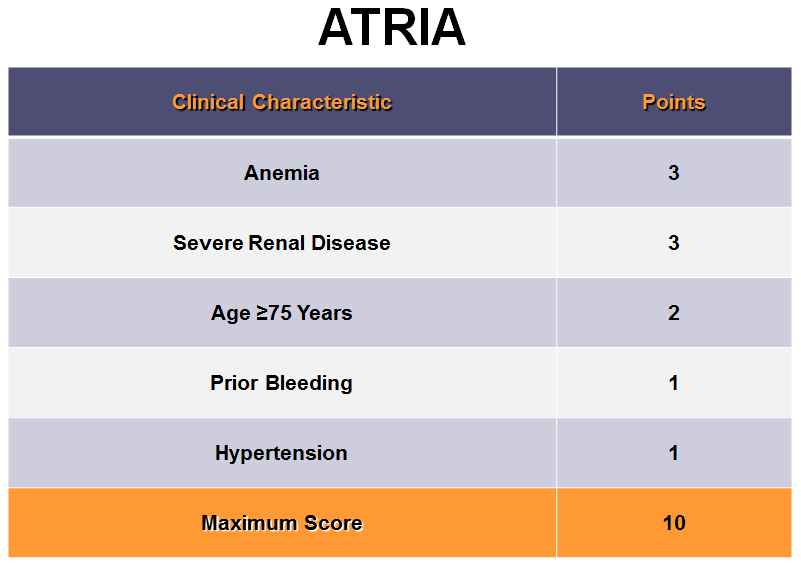
Task: Select the maximum score value 10
Action: [x=673, y=523]
